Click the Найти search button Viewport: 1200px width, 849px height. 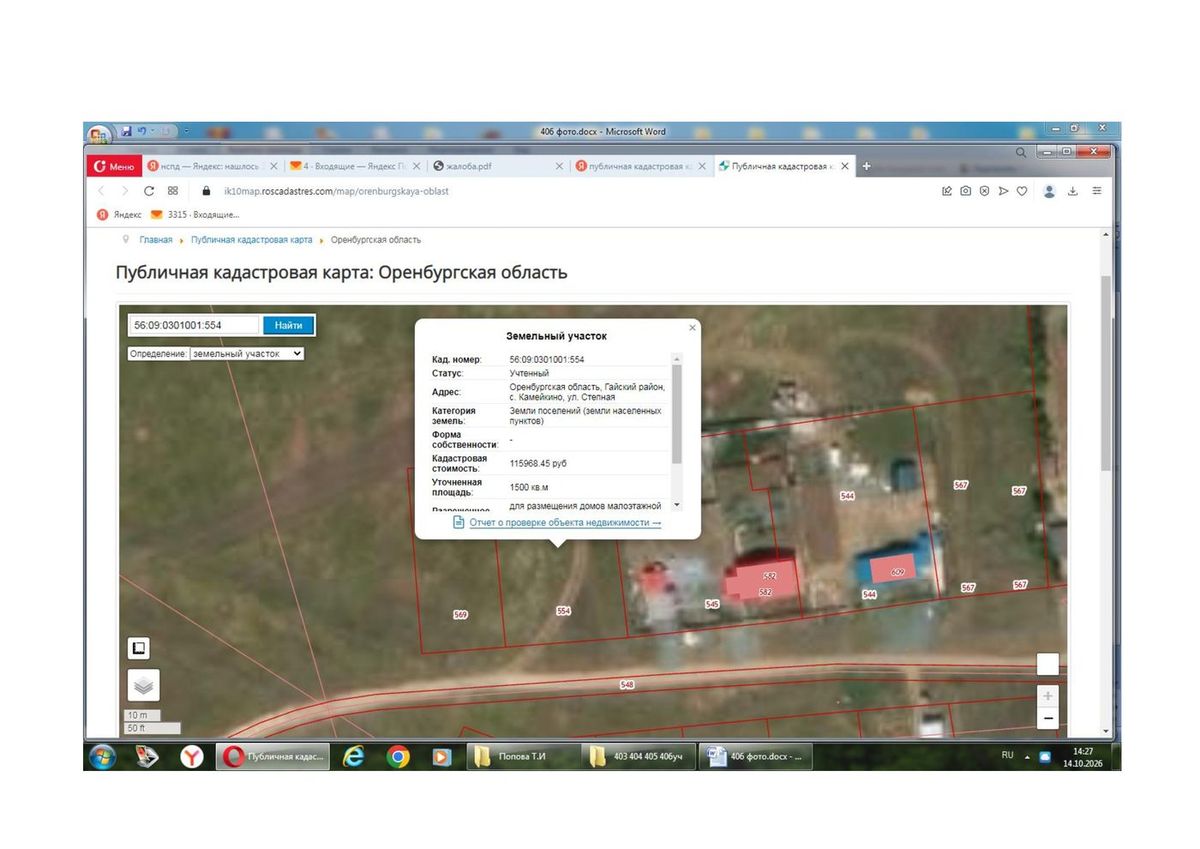289,325
